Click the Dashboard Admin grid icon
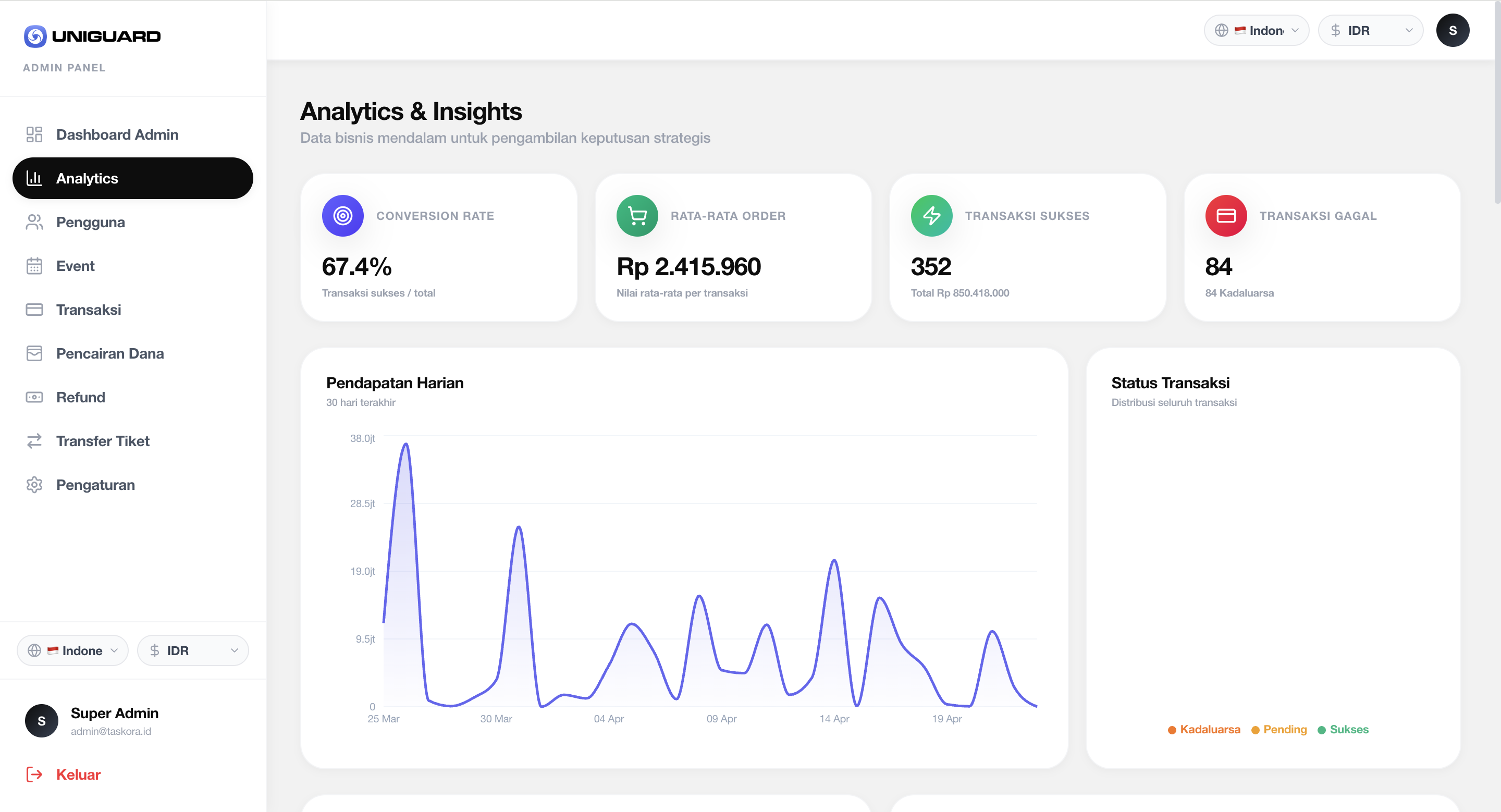Viewport: 1501px width, 812px height. tap(34, 134)
